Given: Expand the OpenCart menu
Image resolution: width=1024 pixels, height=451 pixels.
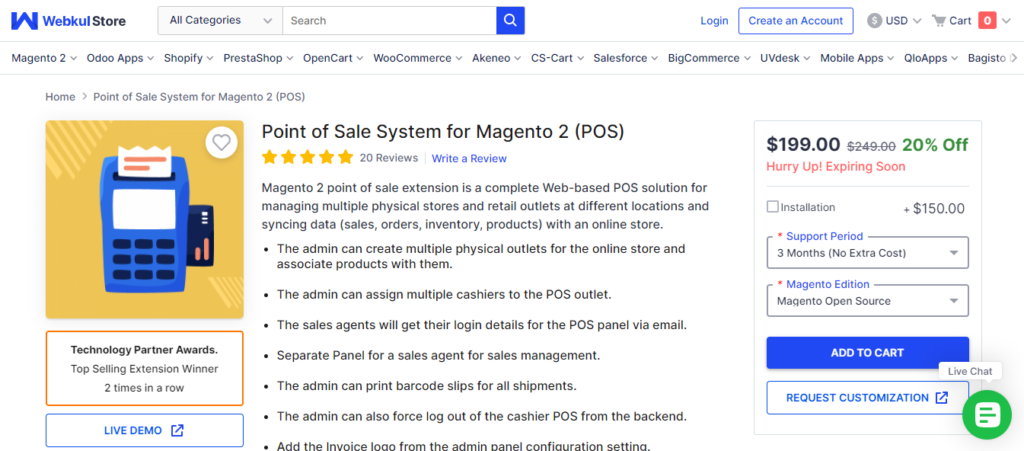Looking at the screenshot, I should pos(333,58).
